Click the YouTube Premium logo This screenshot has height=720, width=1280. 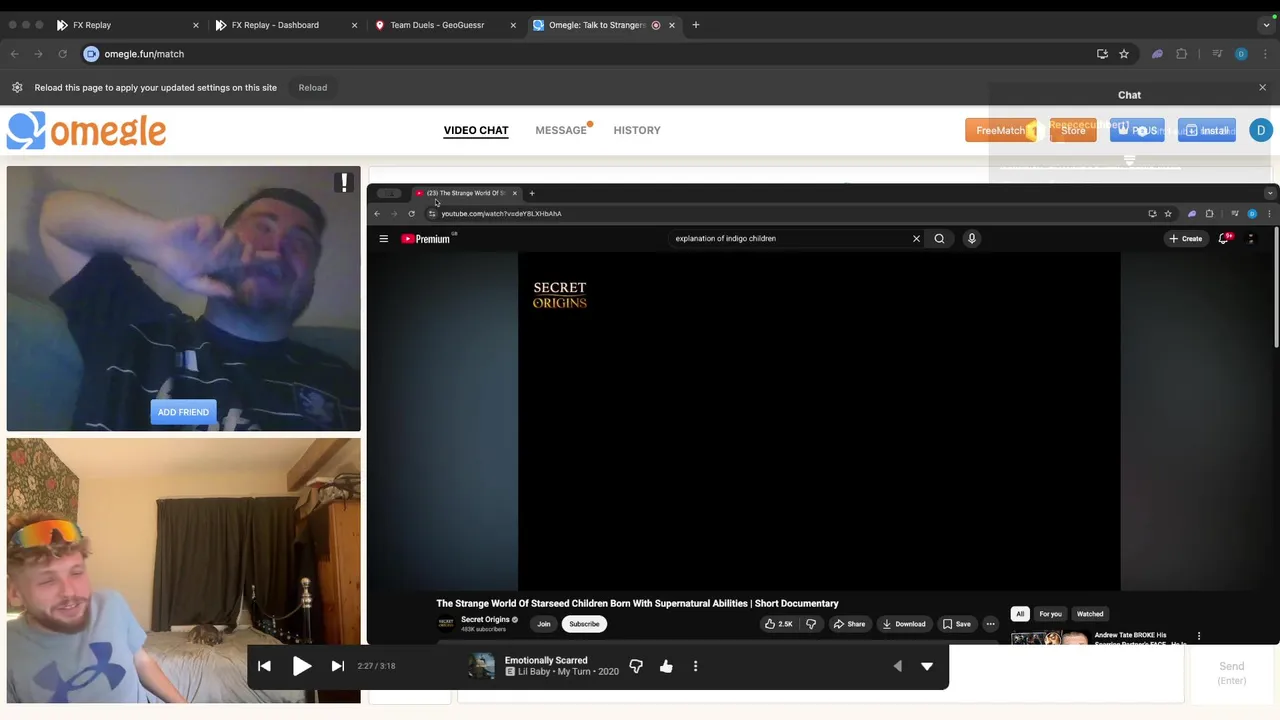coord(428,239)
